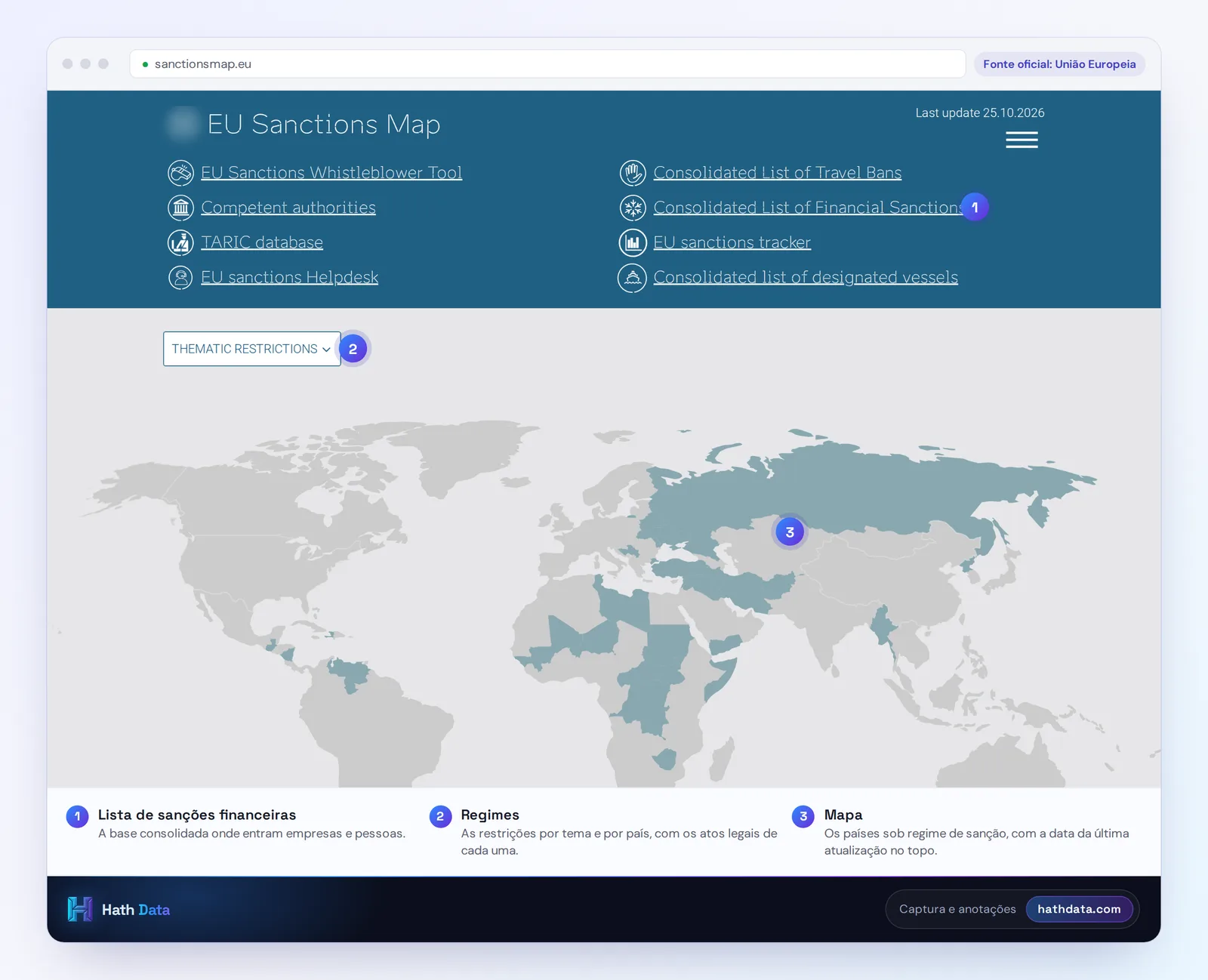Click the EU Sanctions Map title
The image size is (1208, 980).
[324, 124]
